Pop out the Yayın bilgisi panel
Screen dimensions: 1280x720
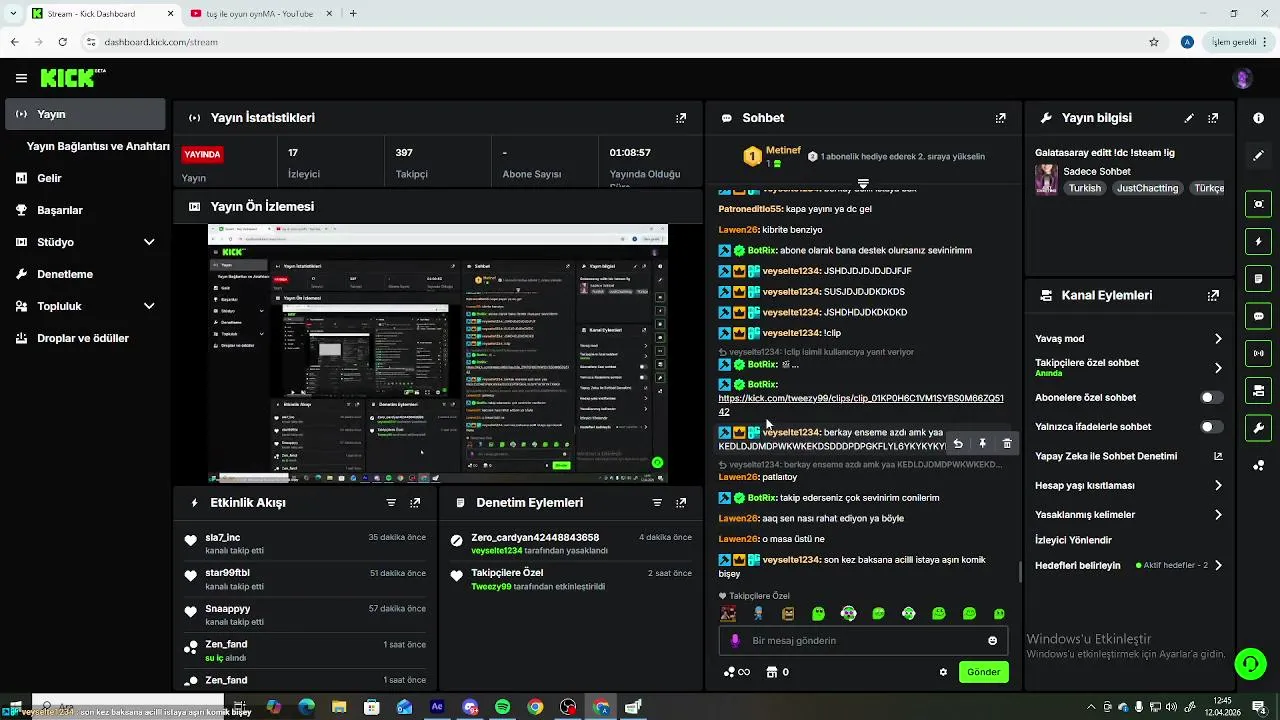coord(1213,118)
